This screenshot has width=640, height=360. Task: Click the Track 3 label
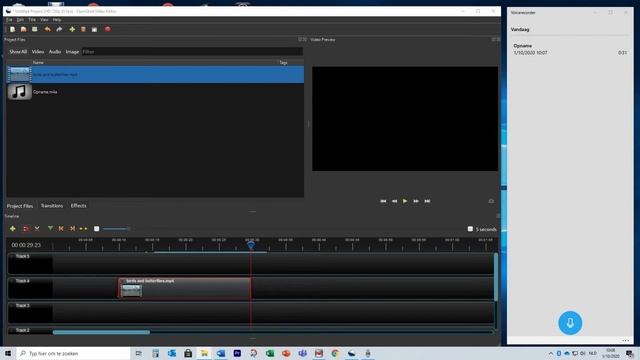pos(22,306)
